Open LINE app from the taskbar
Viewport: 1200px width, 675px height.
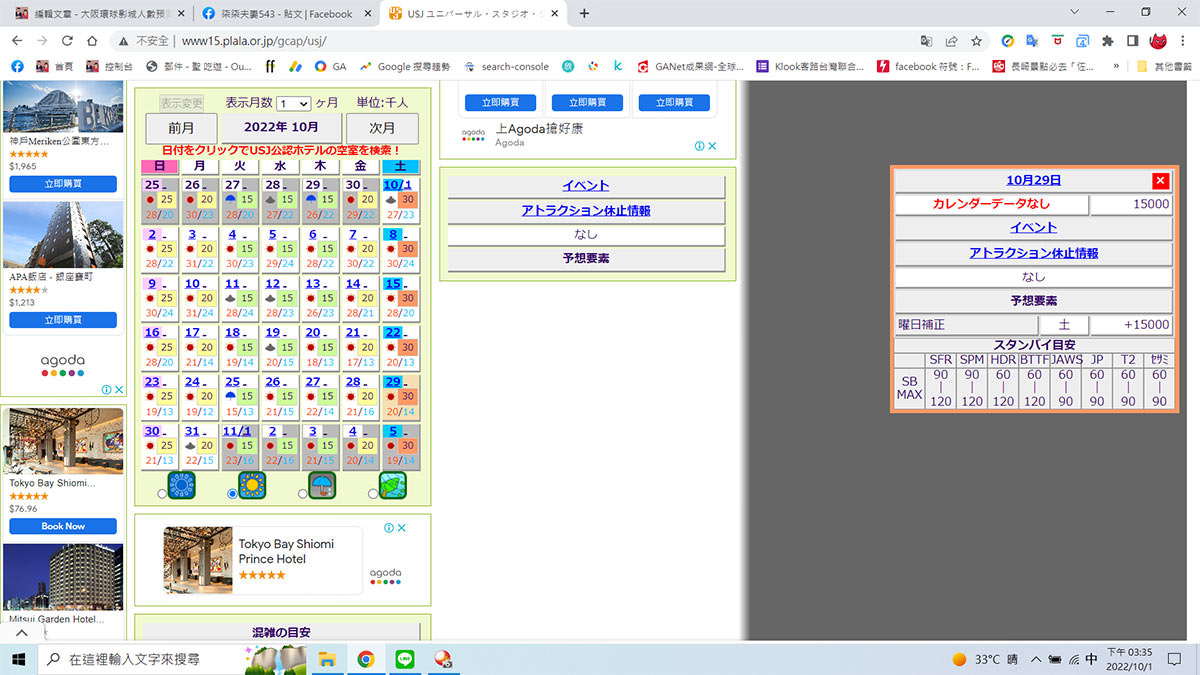(405, 659)
